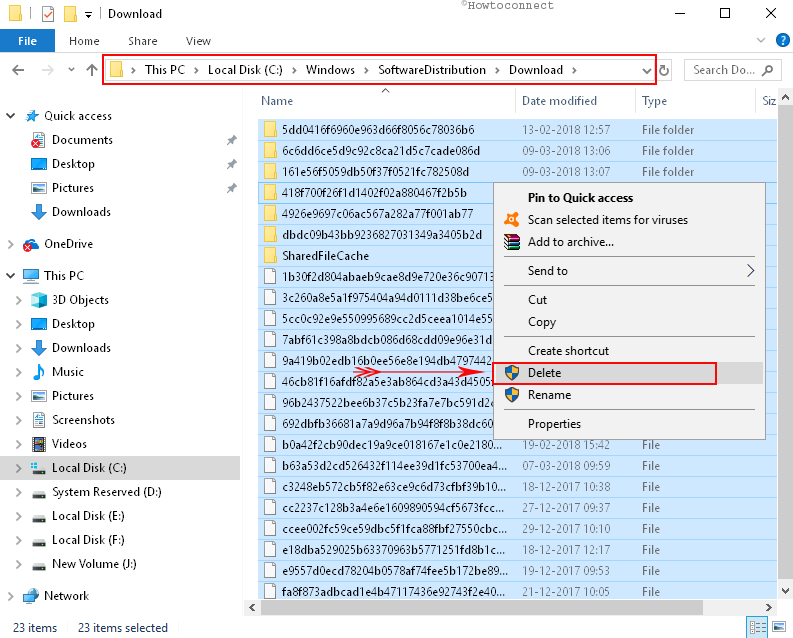Select Local Disk (F:) drive
Image resolution: width=793 pixels, height=638 pixels.
(x=88, y=540)
